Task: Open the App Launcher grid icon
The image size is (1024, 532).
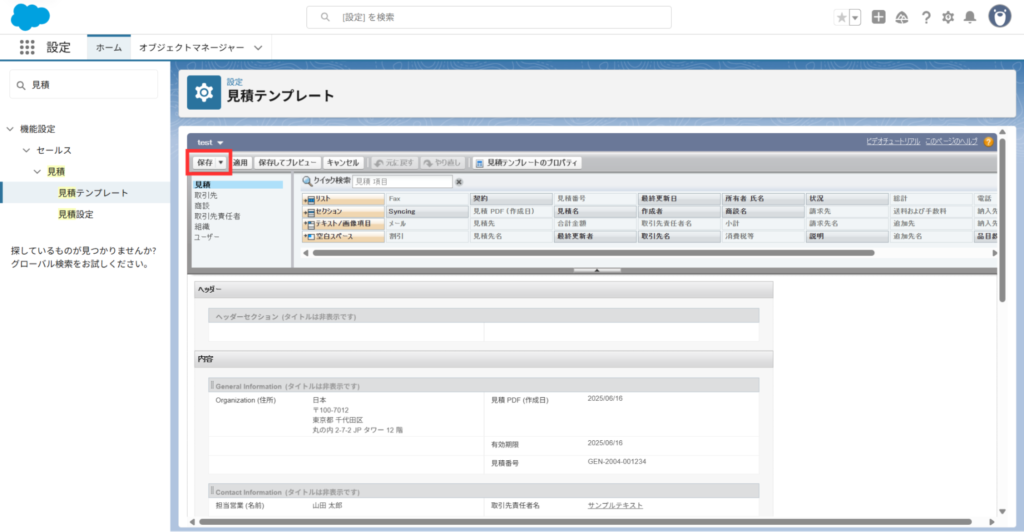Action: [27, 47]
